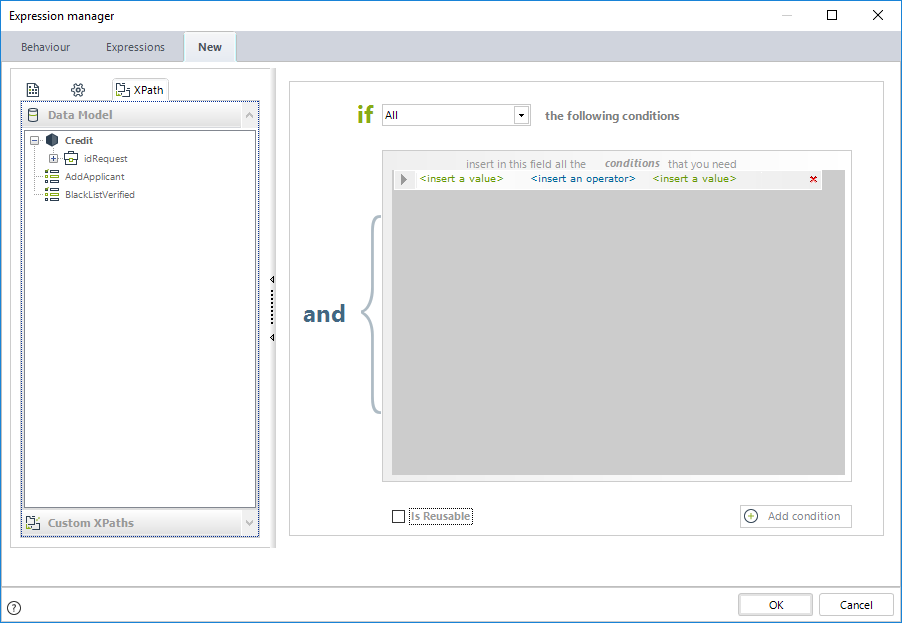Switch to the Behaviour tab
This screenshot has height=623, width=902.
click(45, 47)
